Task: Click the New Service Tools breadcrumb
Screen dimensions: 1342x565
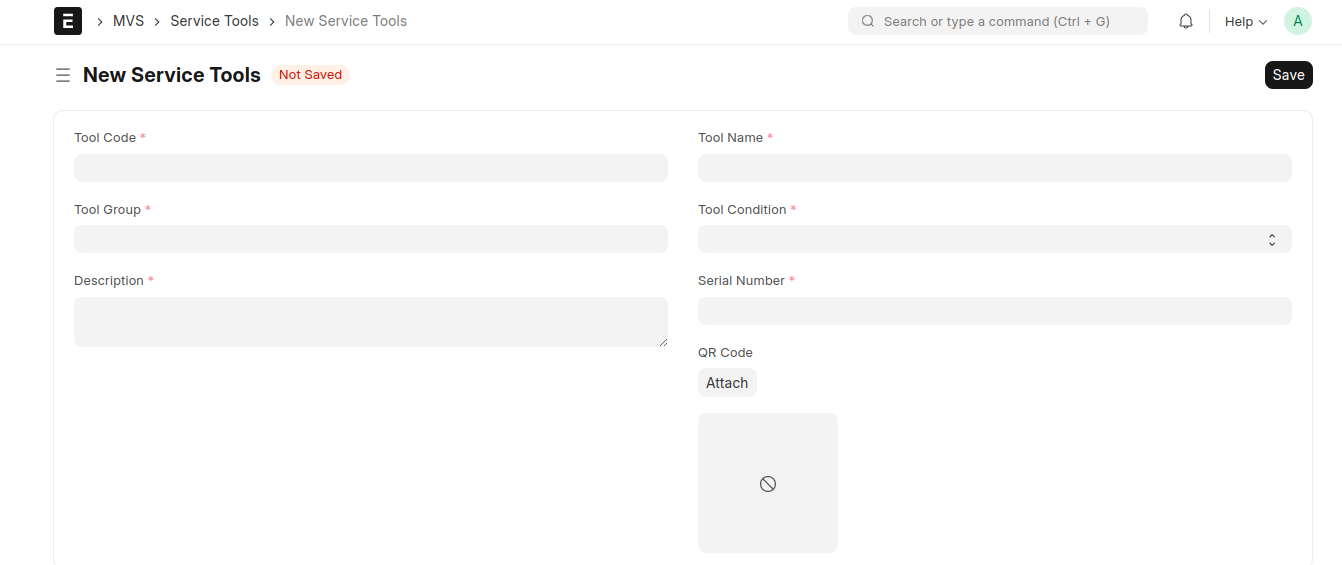Action: 346,21
